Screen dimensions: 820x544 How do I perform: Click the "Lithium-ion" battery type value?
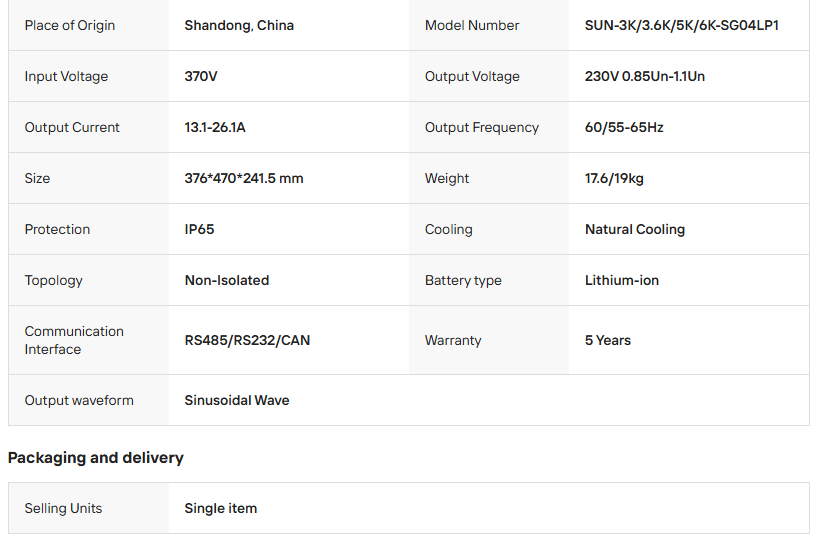point(621,280)
